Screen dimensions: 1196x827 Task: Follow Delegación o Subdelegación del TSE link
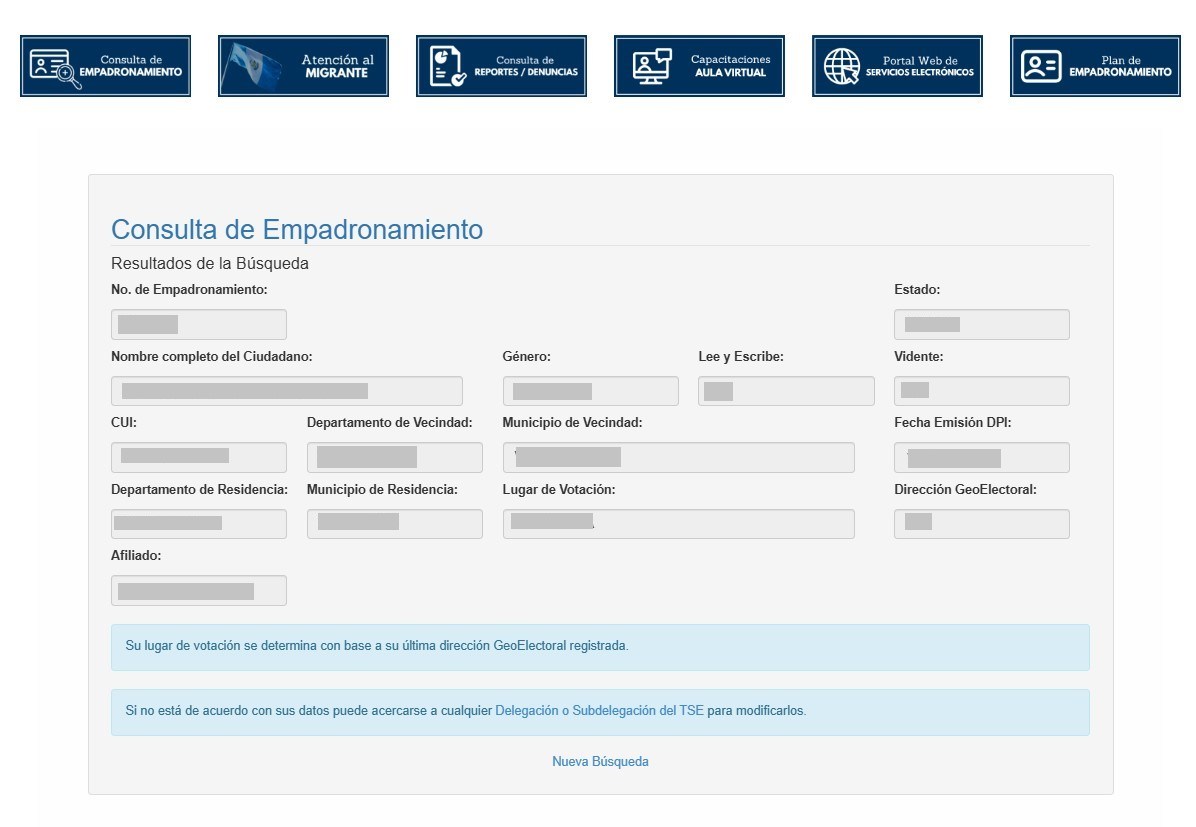point(600,710)
